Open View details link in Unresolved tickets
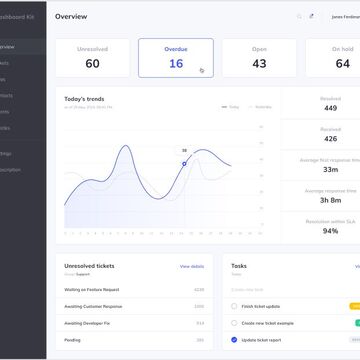 pos(192,266)
